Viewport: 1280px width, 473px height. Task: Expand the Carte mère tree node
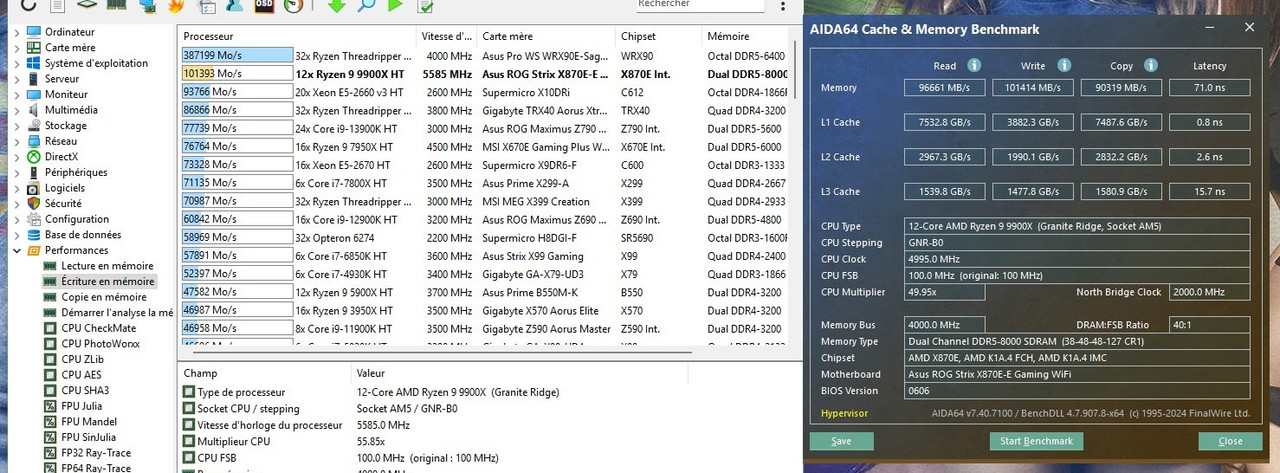click(x=17, y=48)
